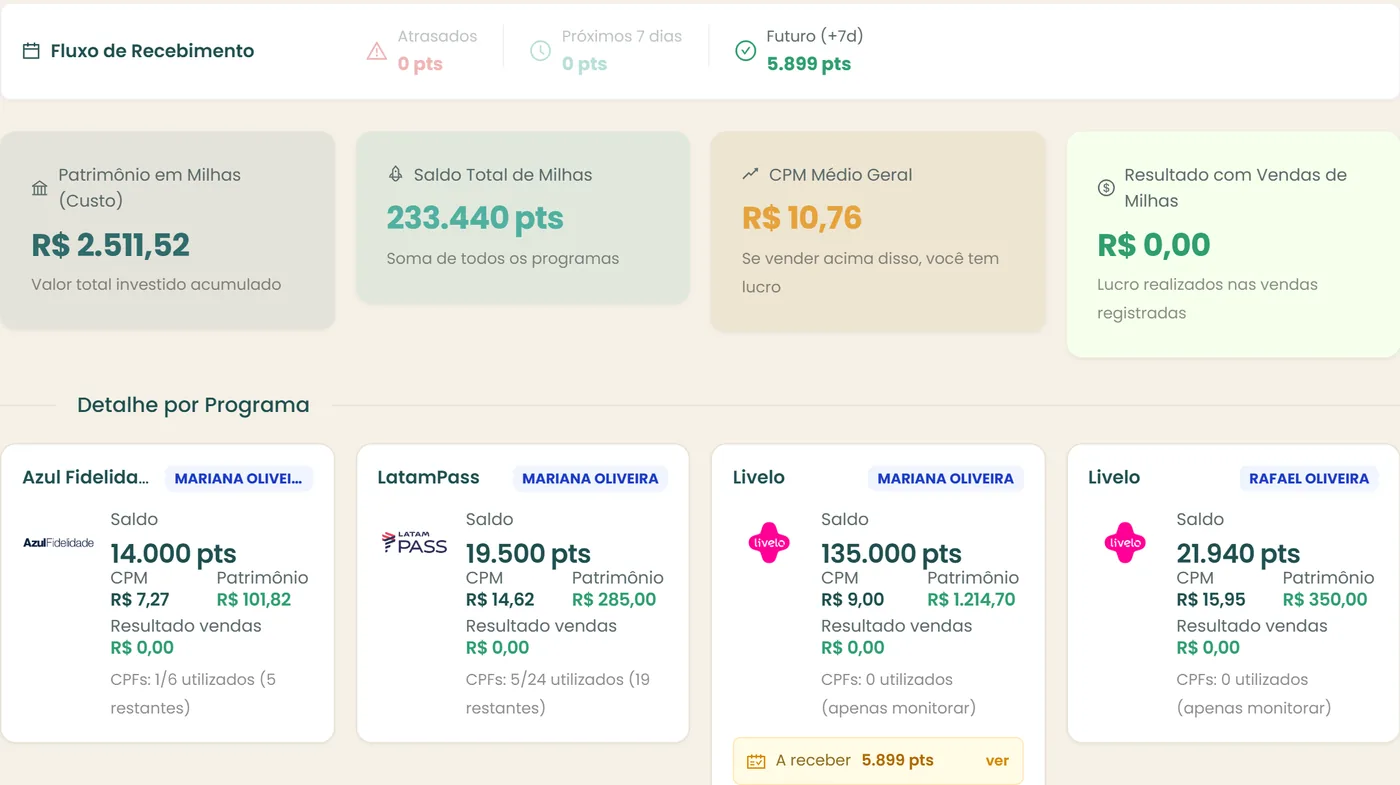Click the Fluxo de Recebimento title
The width and height of the screenshot is (1400, 785).
click(x=152, y=51)
